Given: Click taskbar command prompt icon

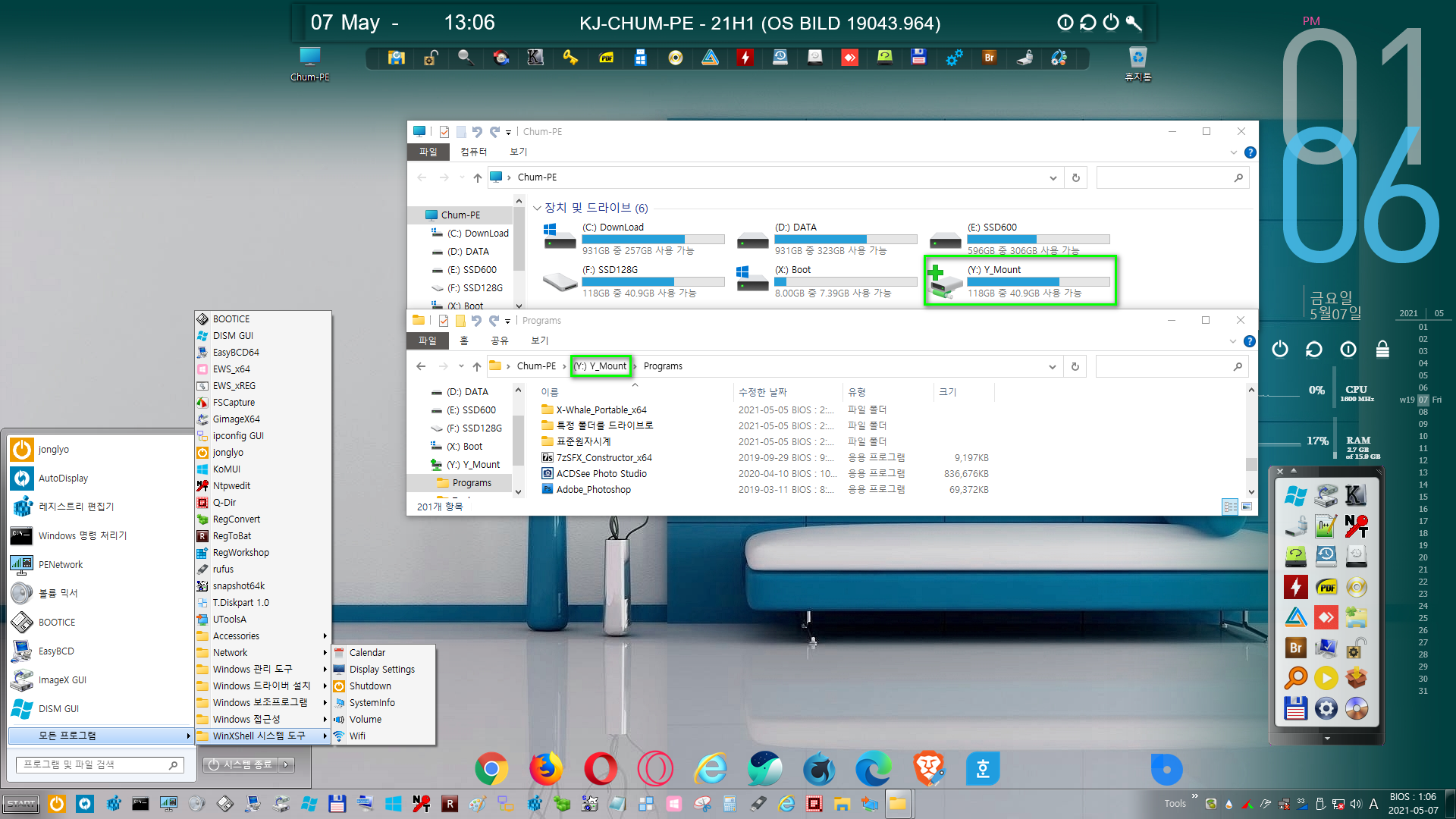Looking at the screenshot, I should point(140,804).
